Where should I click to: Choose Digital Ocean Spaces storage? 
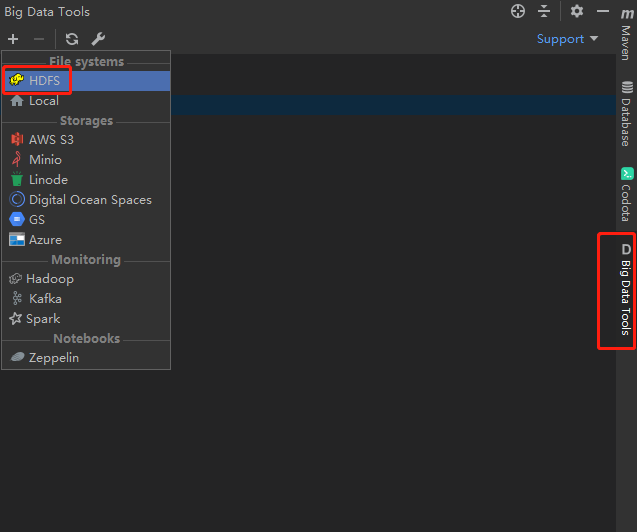tap(86, 200)
